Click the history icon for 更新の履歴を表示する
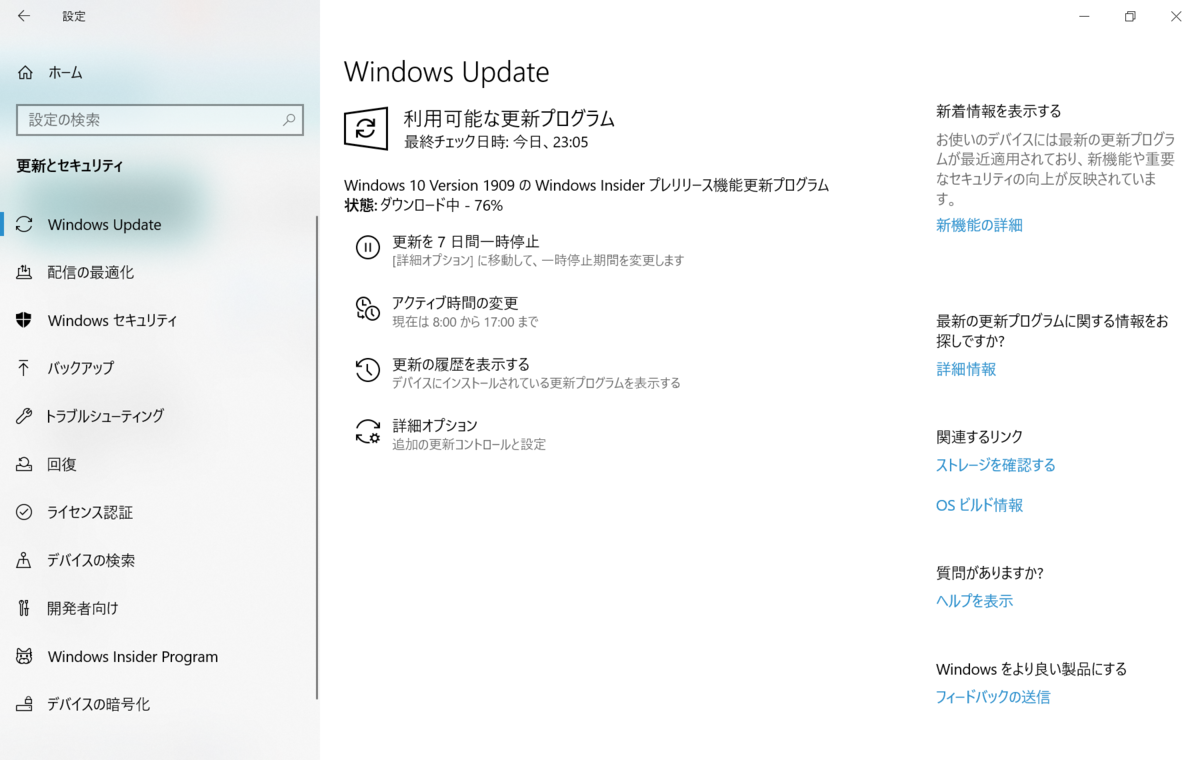1200x760 pixels. (x=368, y=370)
